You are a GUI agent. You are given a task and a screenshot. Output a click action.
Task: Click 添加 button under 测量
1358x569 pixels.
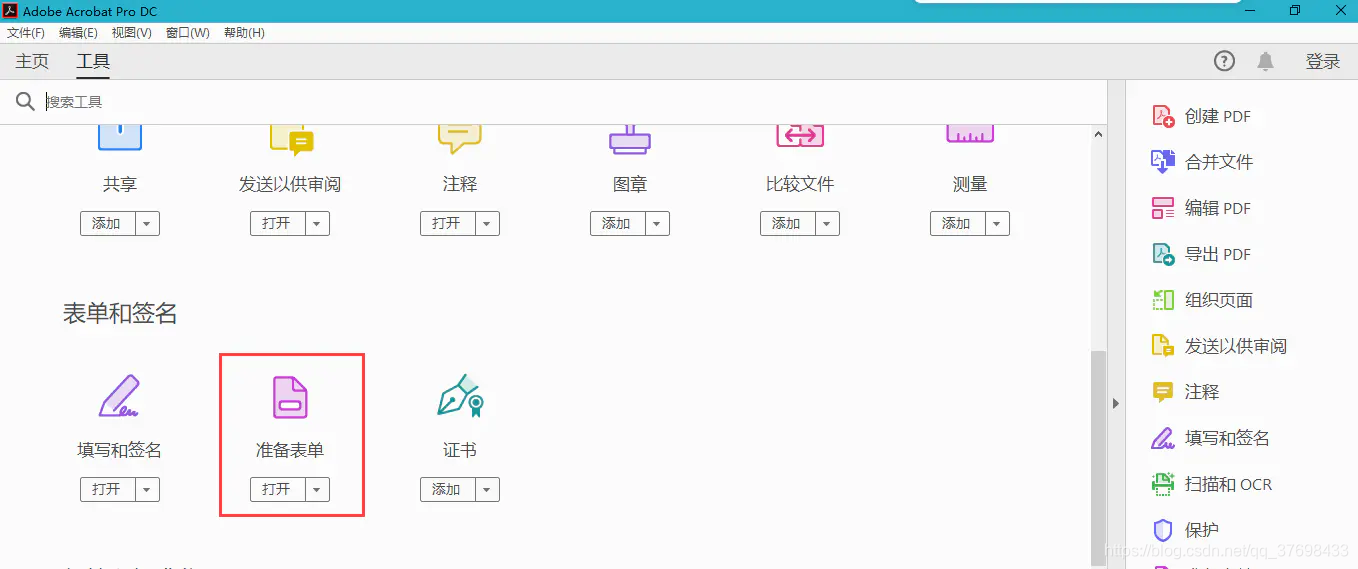[957, 224]
